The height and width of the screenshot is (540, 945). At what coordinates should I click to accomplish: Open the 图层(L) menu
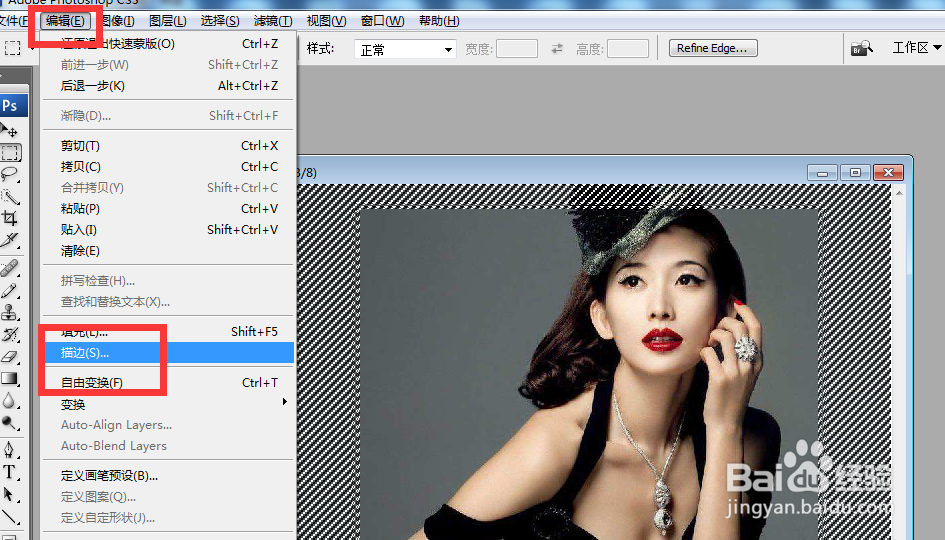coord(168,21)
